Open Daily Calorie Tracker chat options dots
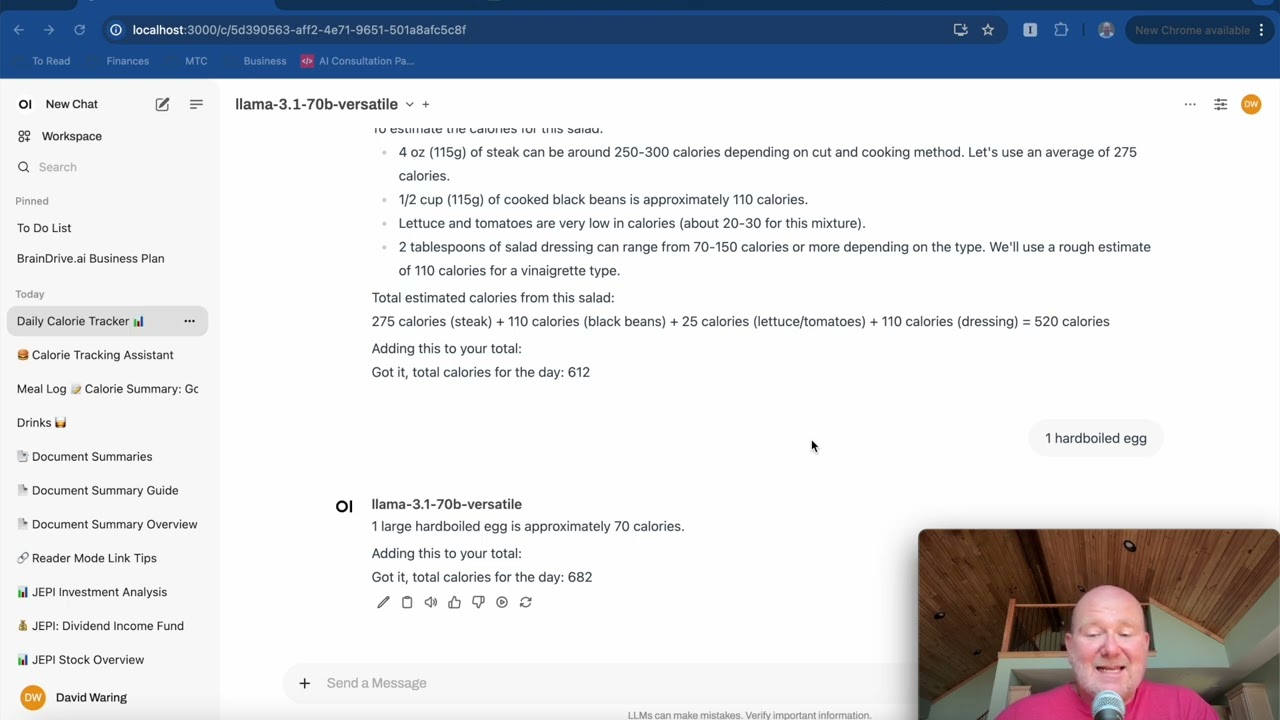 [x=189, y=321]
